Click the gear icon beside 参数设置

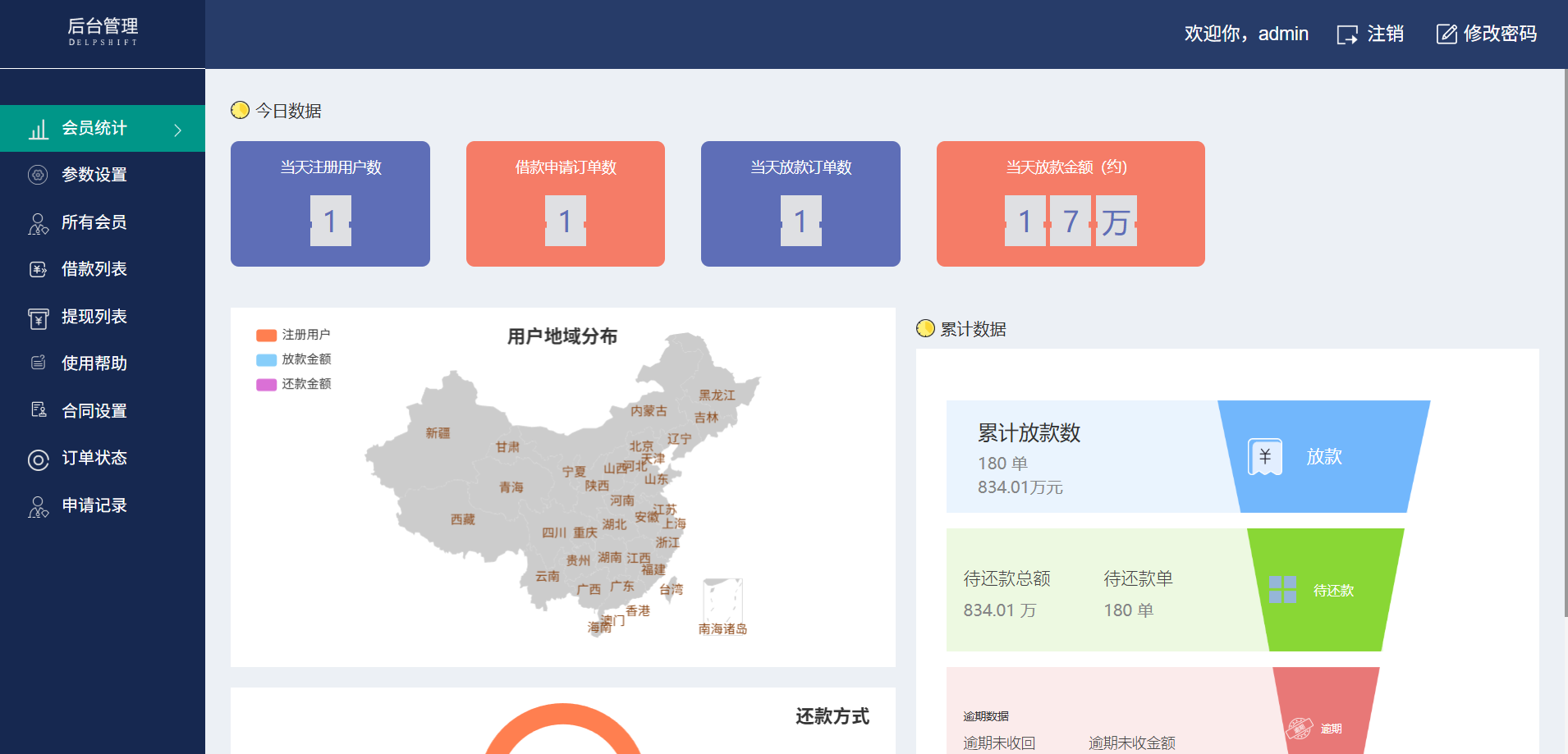pyautogui.click(x=38, y=175)
